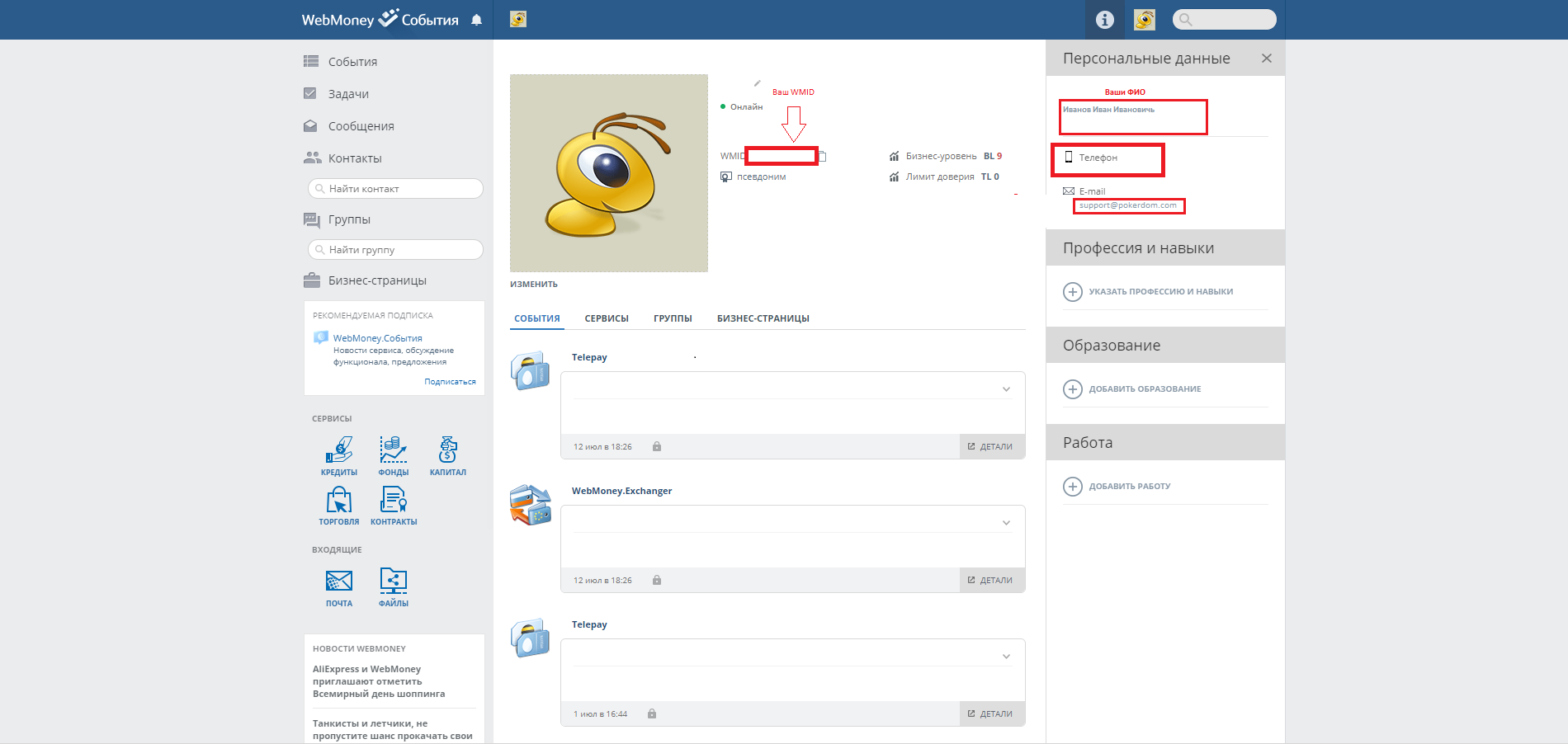Open the Фонды service icon
1568x744 pixels.
[394, 456]
